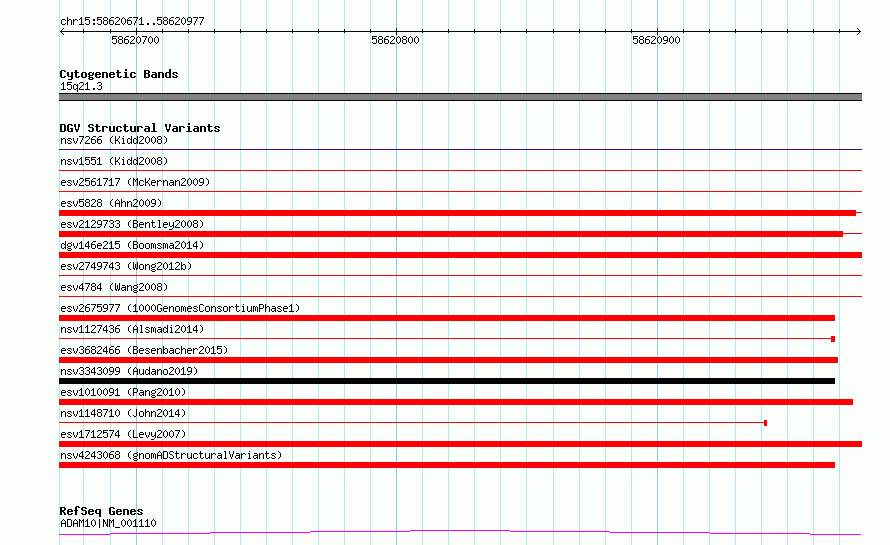Open variant nsv1551 (Kidd2008) label

click(114, 161)
